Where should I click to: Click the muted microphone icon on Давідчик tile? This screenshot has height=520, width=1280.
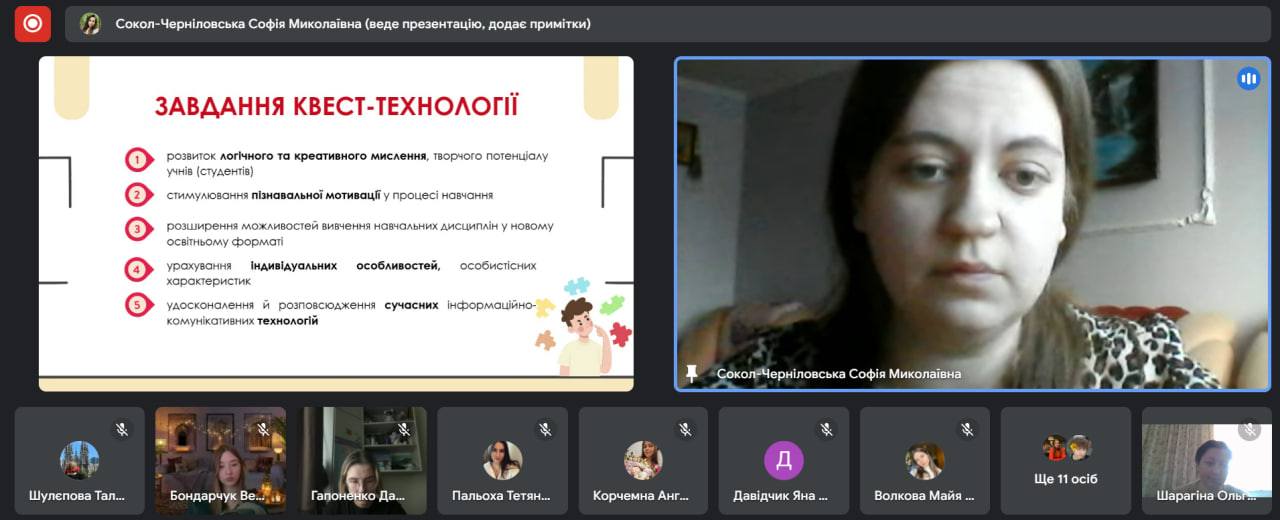[826, 429]
